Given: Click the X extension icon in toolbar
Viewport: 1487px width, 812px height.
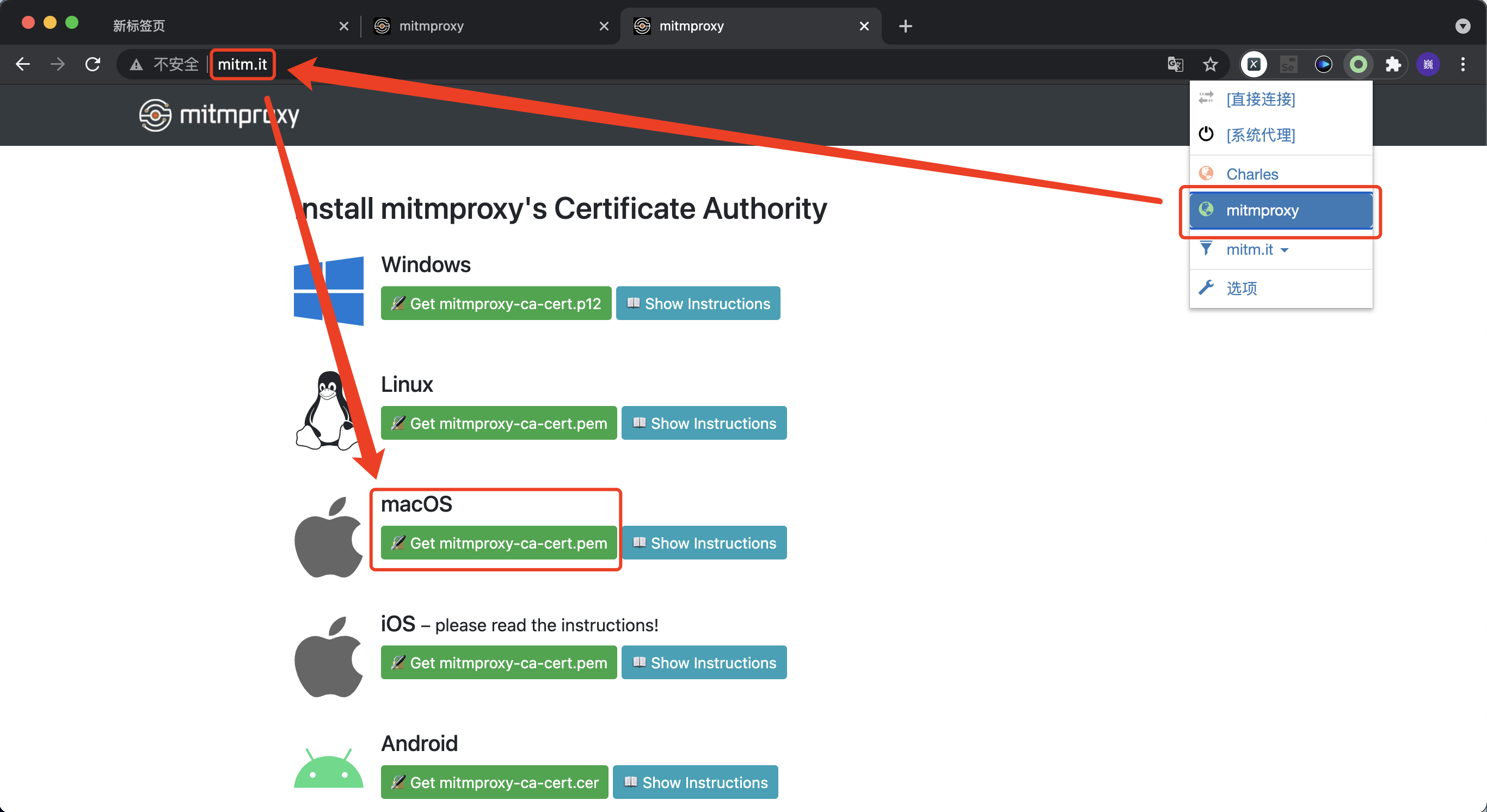Looking at the screenshot, I should (1254, 64).
